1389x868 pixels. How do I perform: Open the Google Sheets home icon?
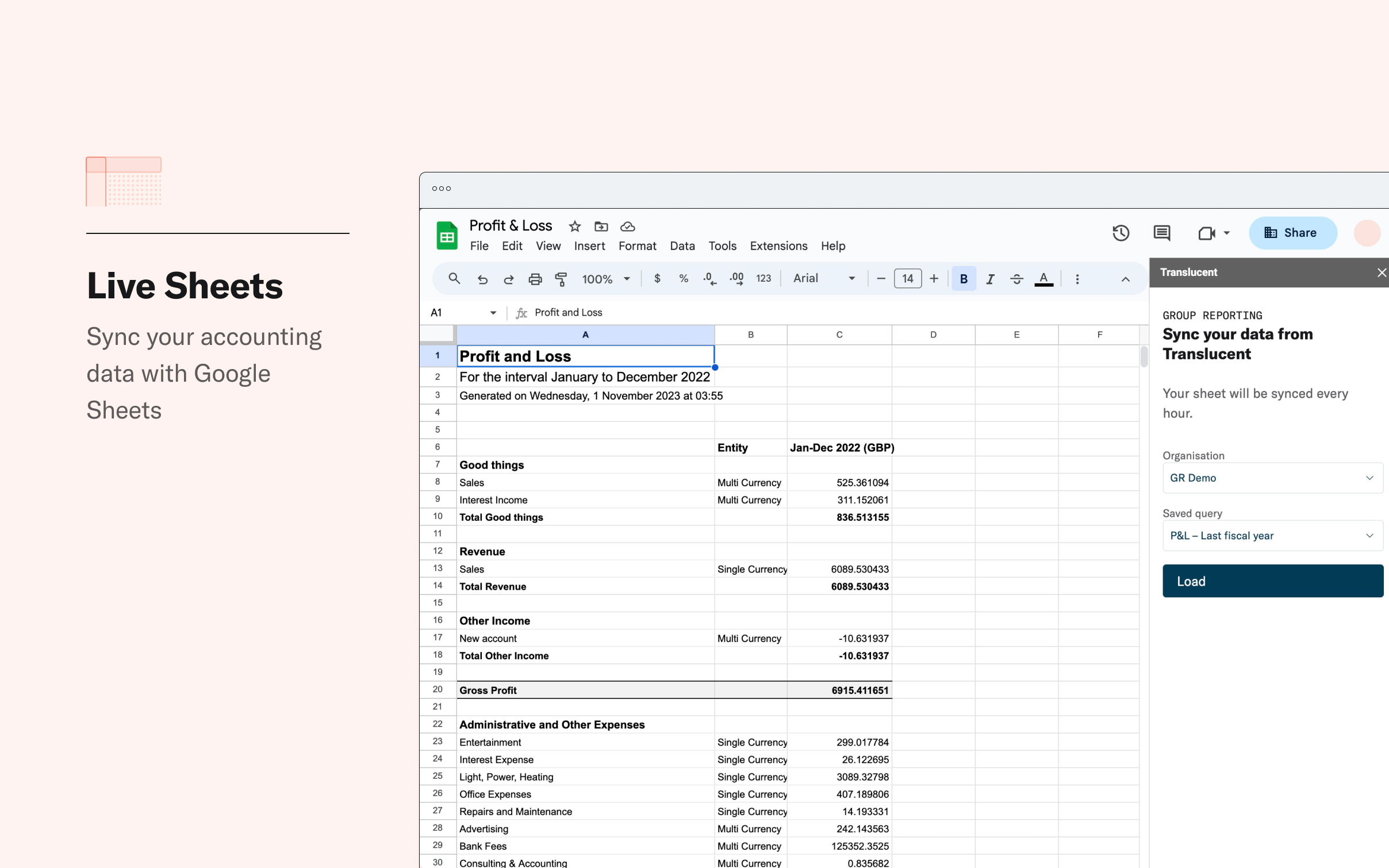[x=447, y=236]
